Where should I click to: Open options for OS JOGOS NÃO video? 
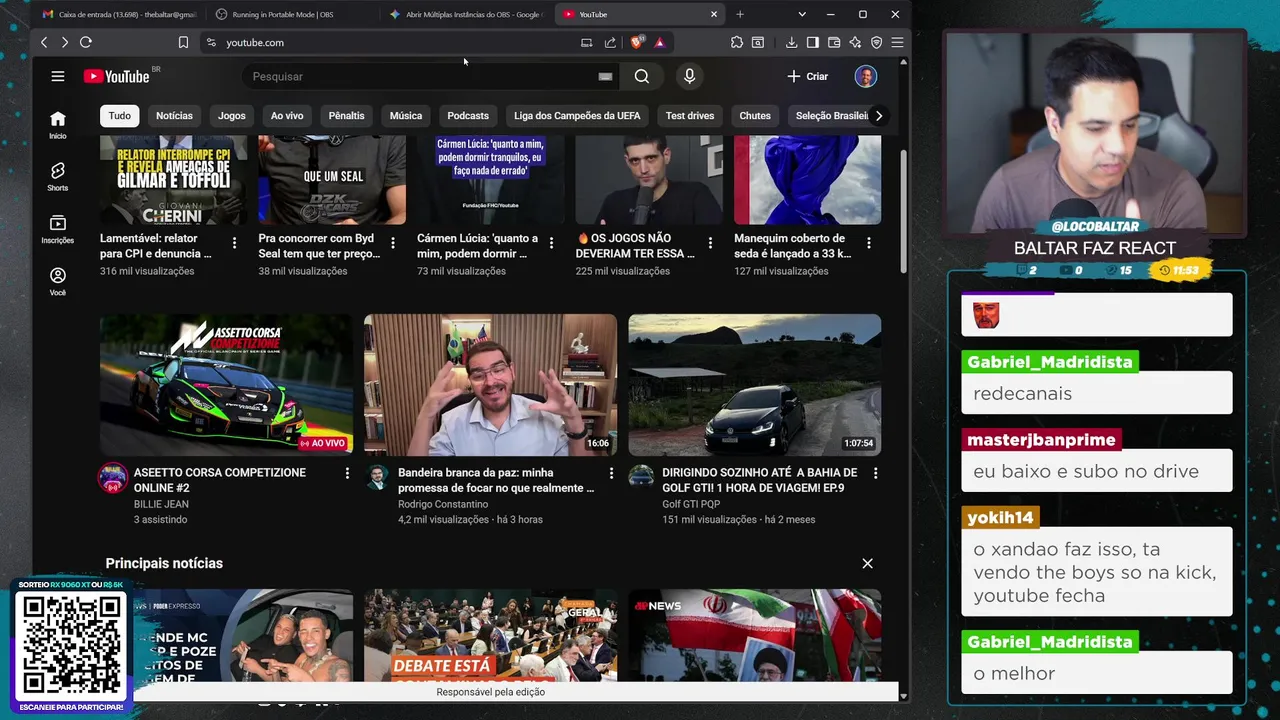point(710,243)
